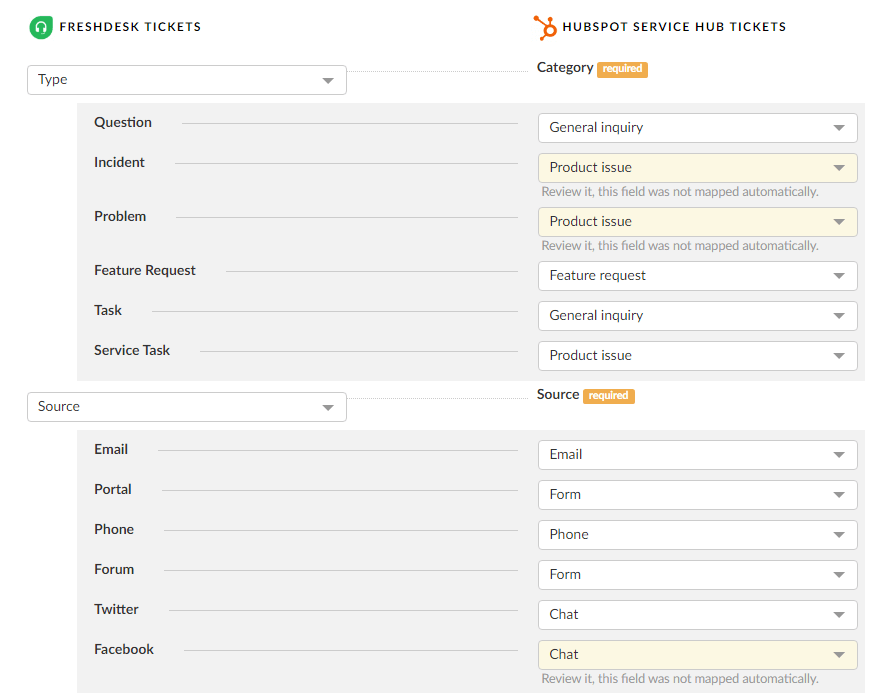891x693 pixels.
Task: Open the Twitter source mapping dropdown
Action: tap(698, 615)
